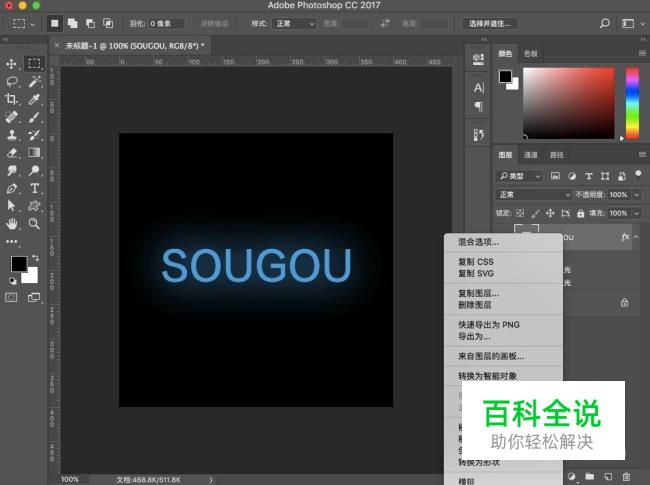The width and height of the screenshot is (650, 485).
Task: Open the workspace switcher dropdown arrow
Action: [643, 24]
